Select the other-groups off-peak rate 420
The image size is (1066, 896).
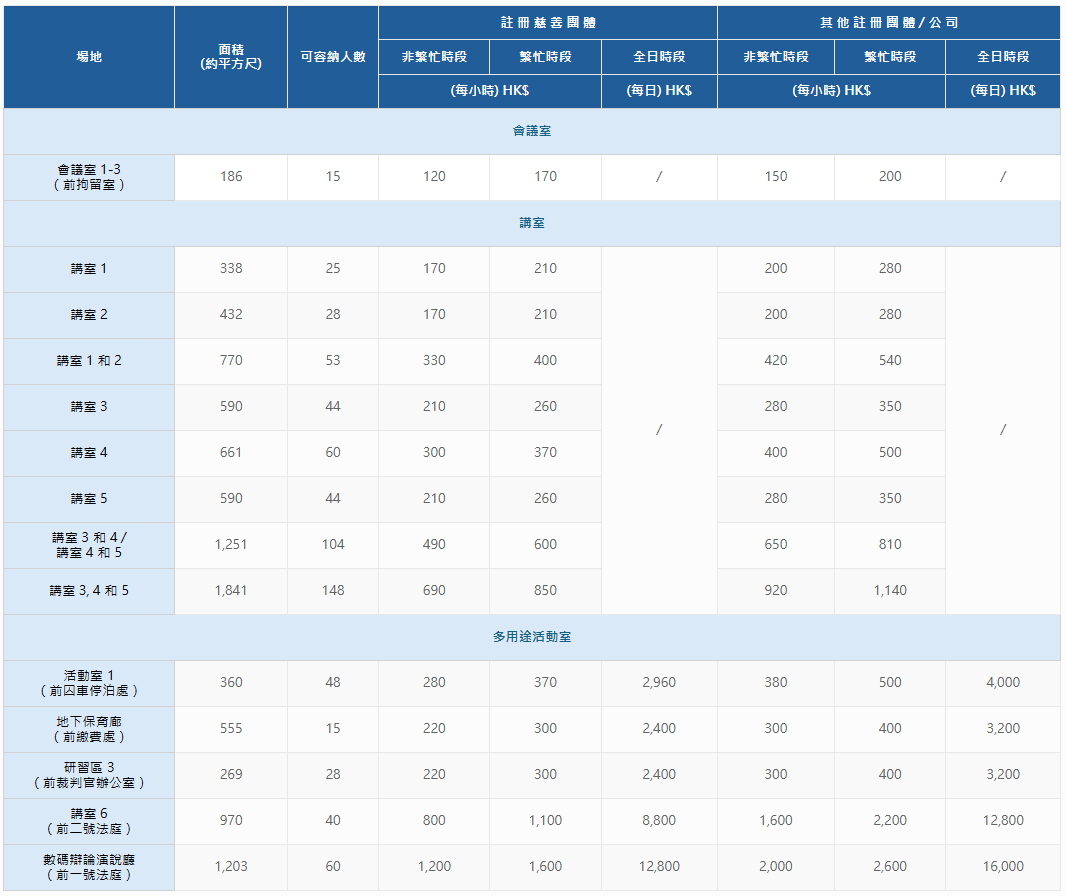click(x=776, y=360)
